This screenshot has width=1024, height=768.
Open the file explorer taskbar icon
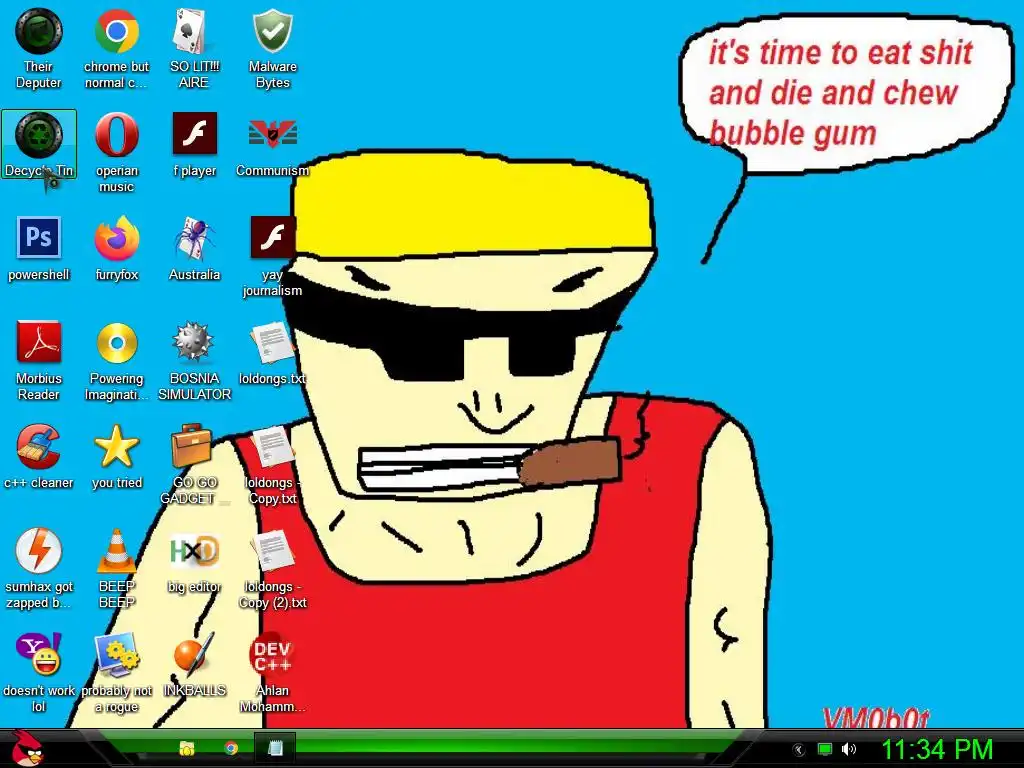coord(187,748)
